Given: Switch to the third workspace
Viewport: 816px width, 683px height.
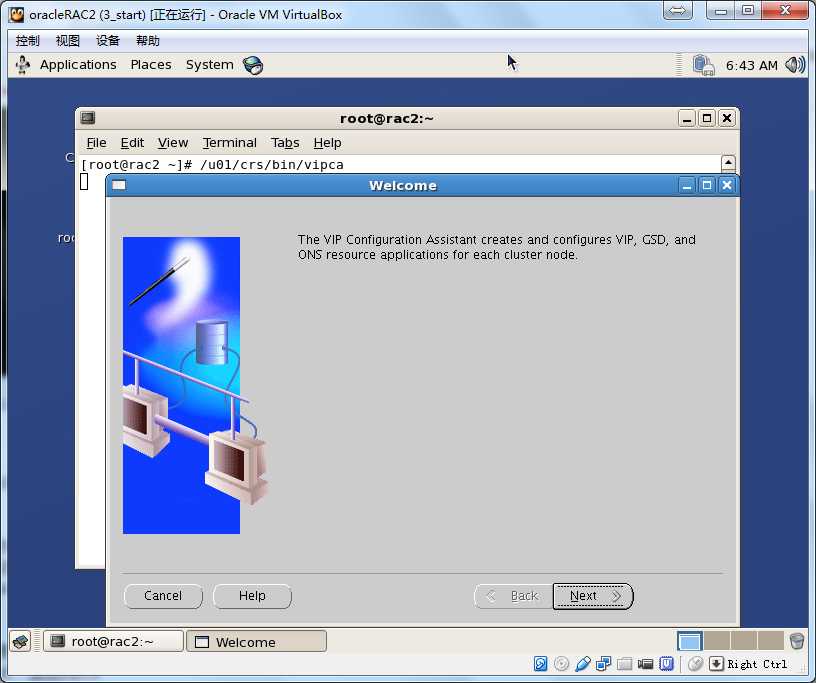Looking at the screenshot, I should pyautogui.click(x=744, y=641).
